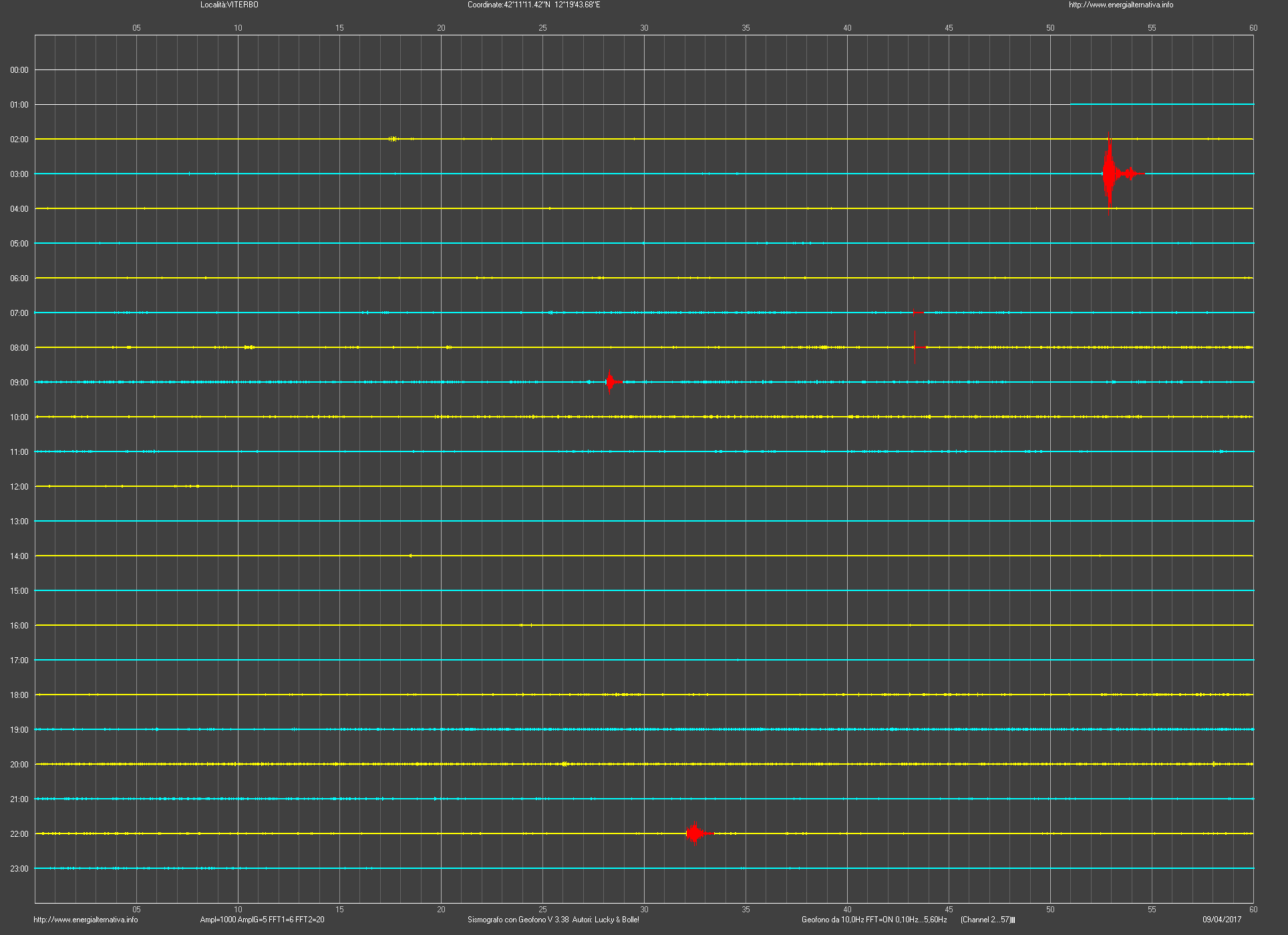
Task: Click the red seismic burst on 22:00 trace
Action: coord(695,833)
